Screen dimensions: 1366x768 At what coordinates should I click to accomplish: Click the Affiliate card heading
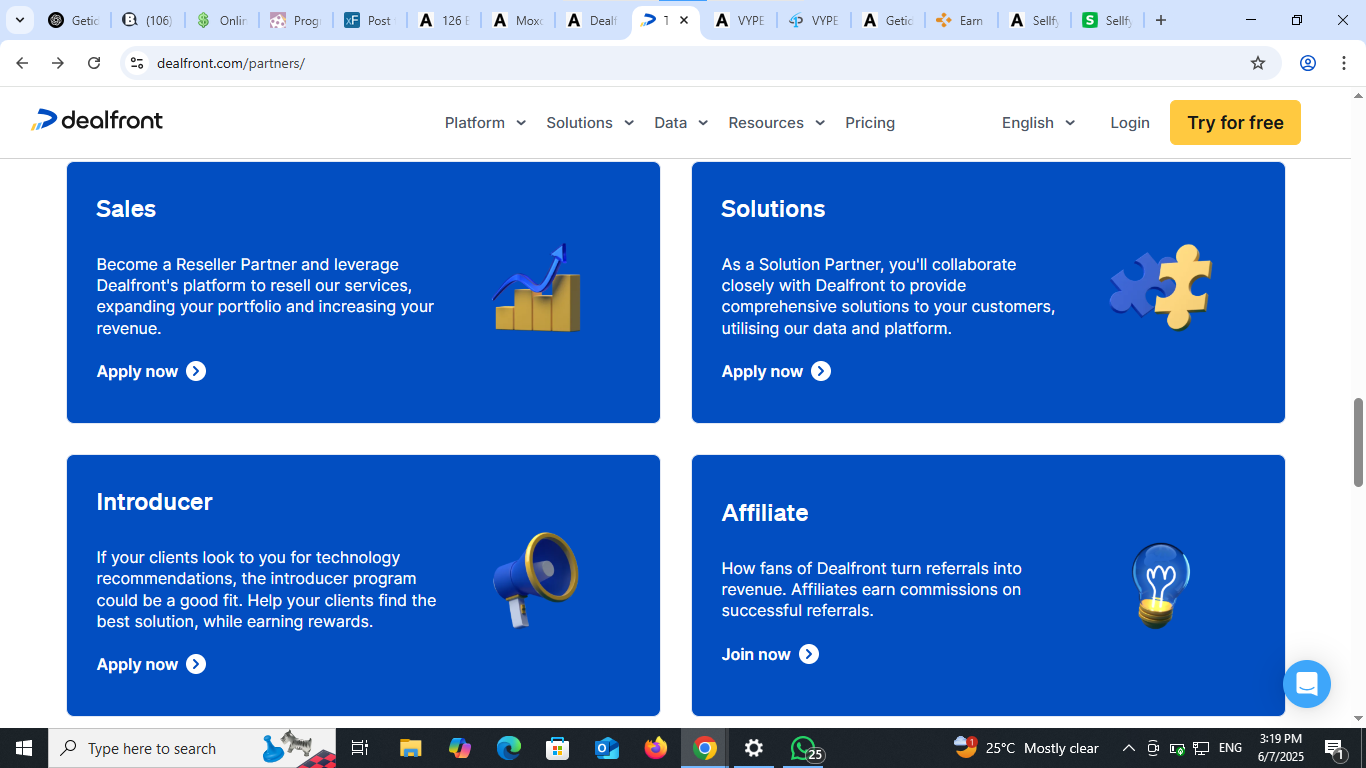pos(765,513)
